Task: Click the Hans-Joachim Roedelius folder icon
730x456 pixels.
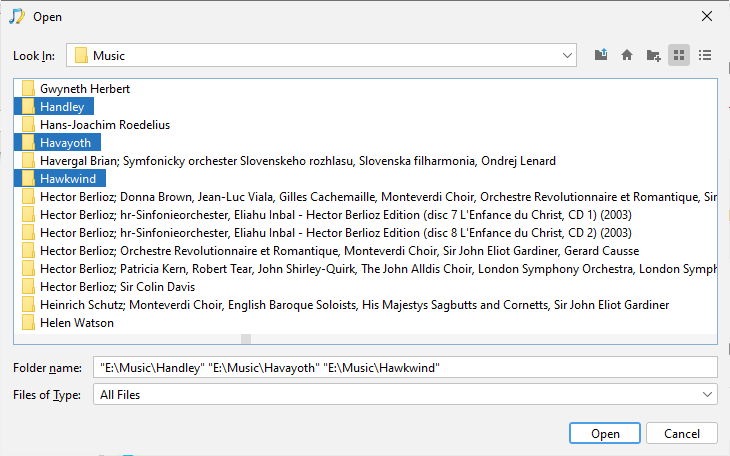Action: [29, 125]
